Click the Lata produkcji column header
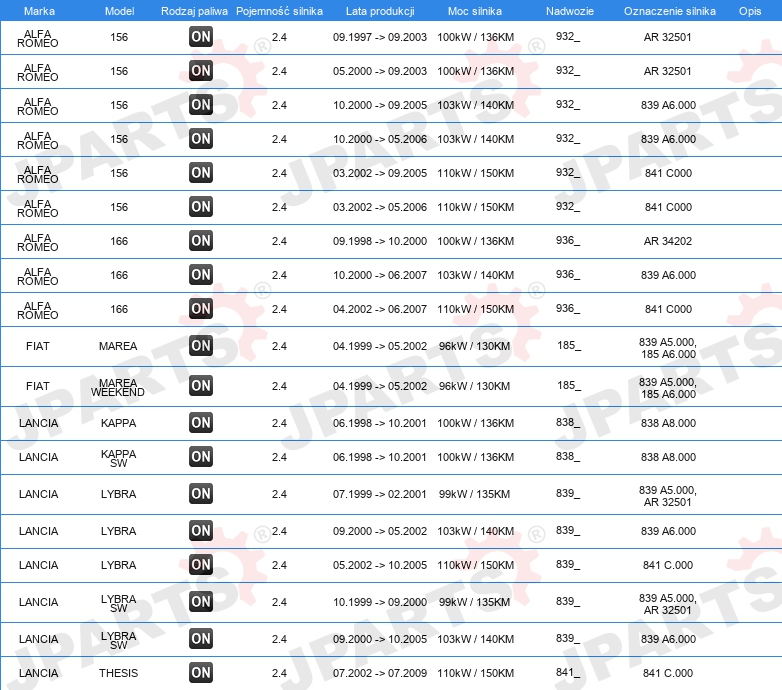The height and width of the screenshot is (690, 782). [380, 11]
